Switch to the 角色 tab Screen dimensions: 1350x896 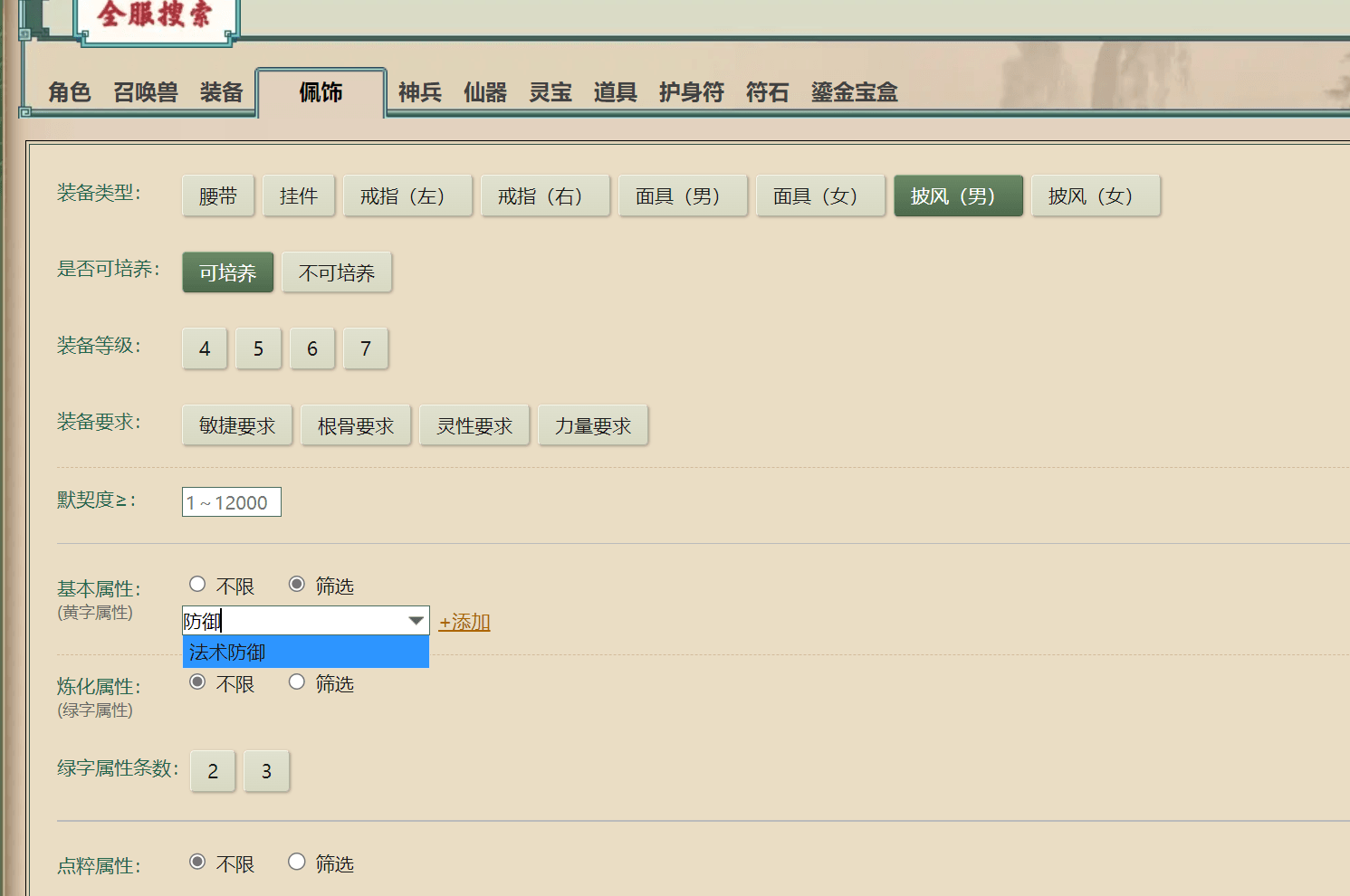[x=70, y=92]
